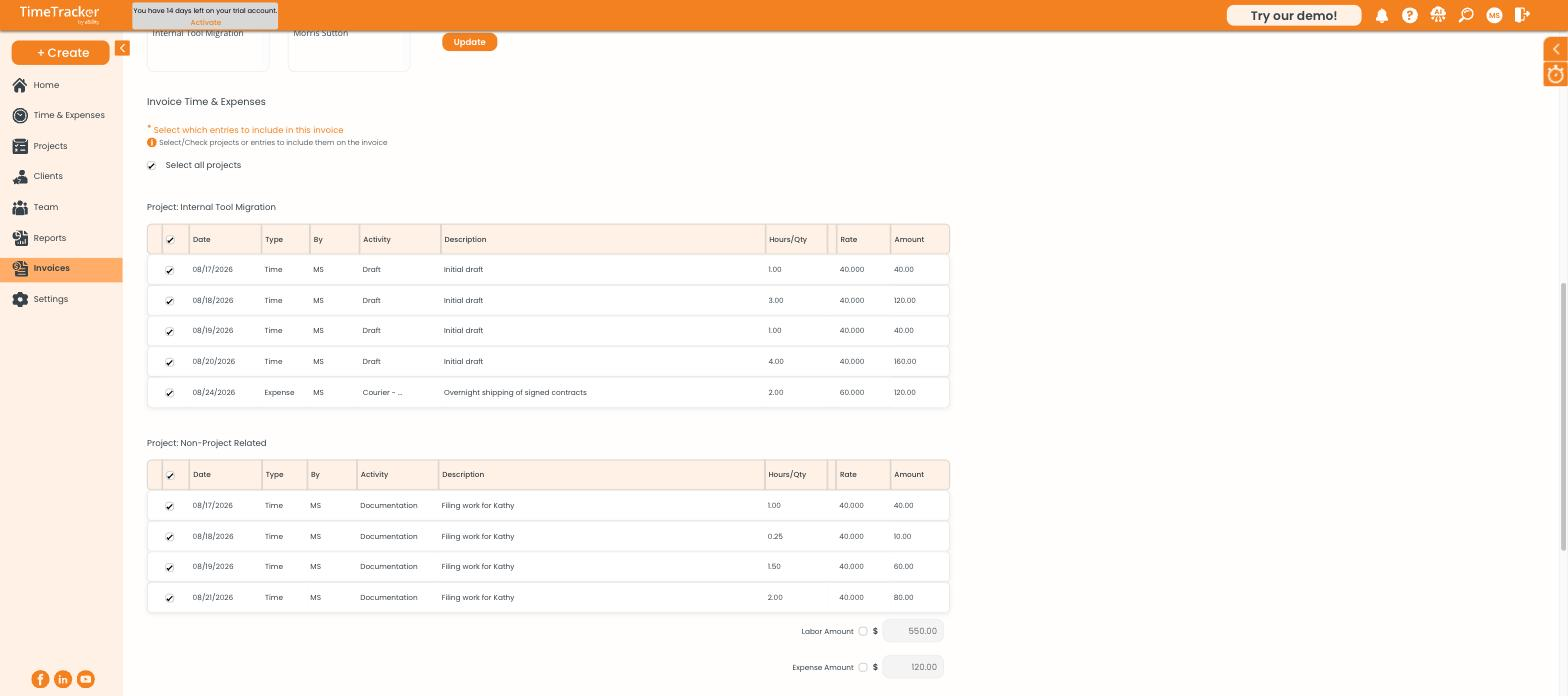Click the Labor Amount 550.00 field
Viewport: 1568px width, 696px height.
point(913,631)
